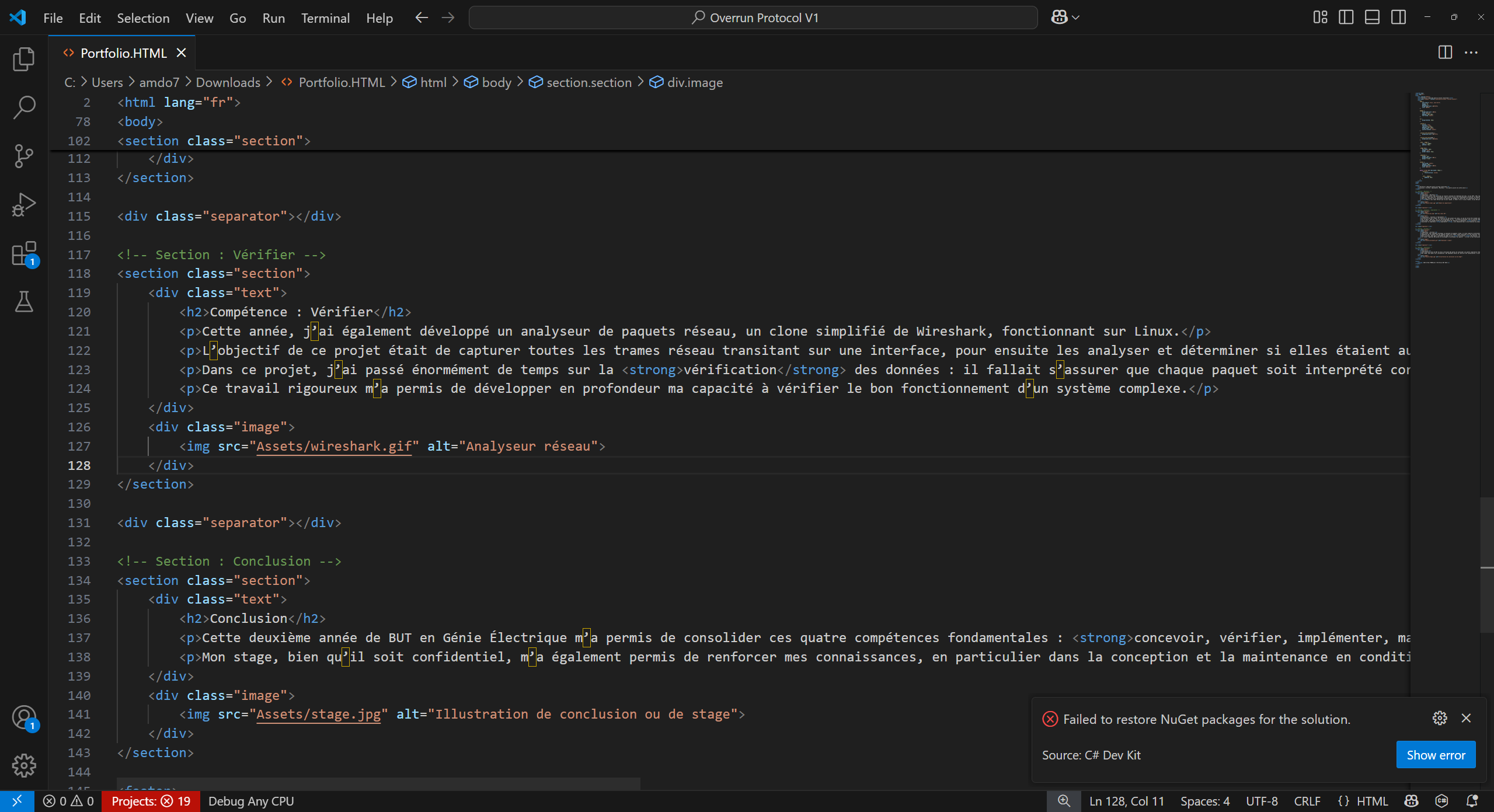Open the Edit menu
This screenshot has height=812, width=1494.
pyautogui.click(x=90, y=18)
